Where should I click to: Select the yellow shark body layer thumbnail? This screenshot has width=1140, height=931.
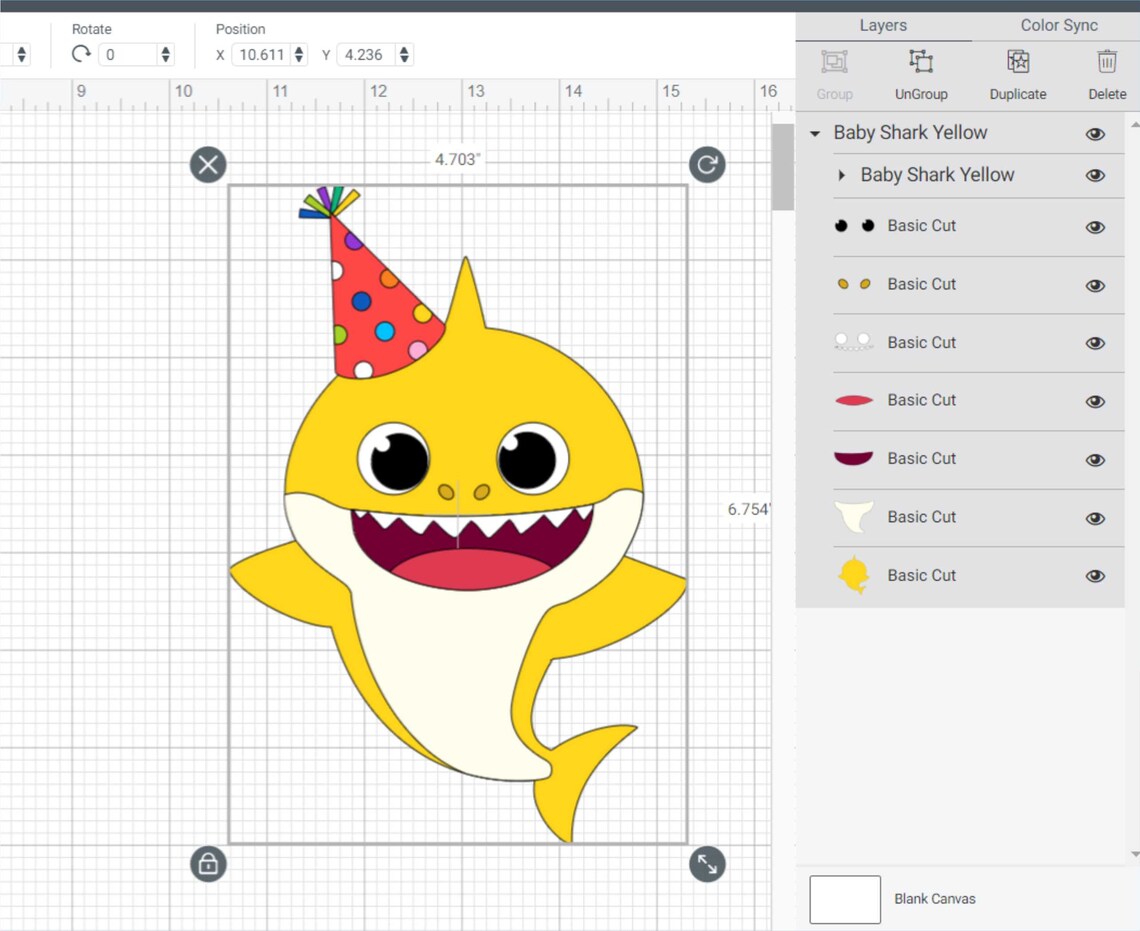click(854, 575)
